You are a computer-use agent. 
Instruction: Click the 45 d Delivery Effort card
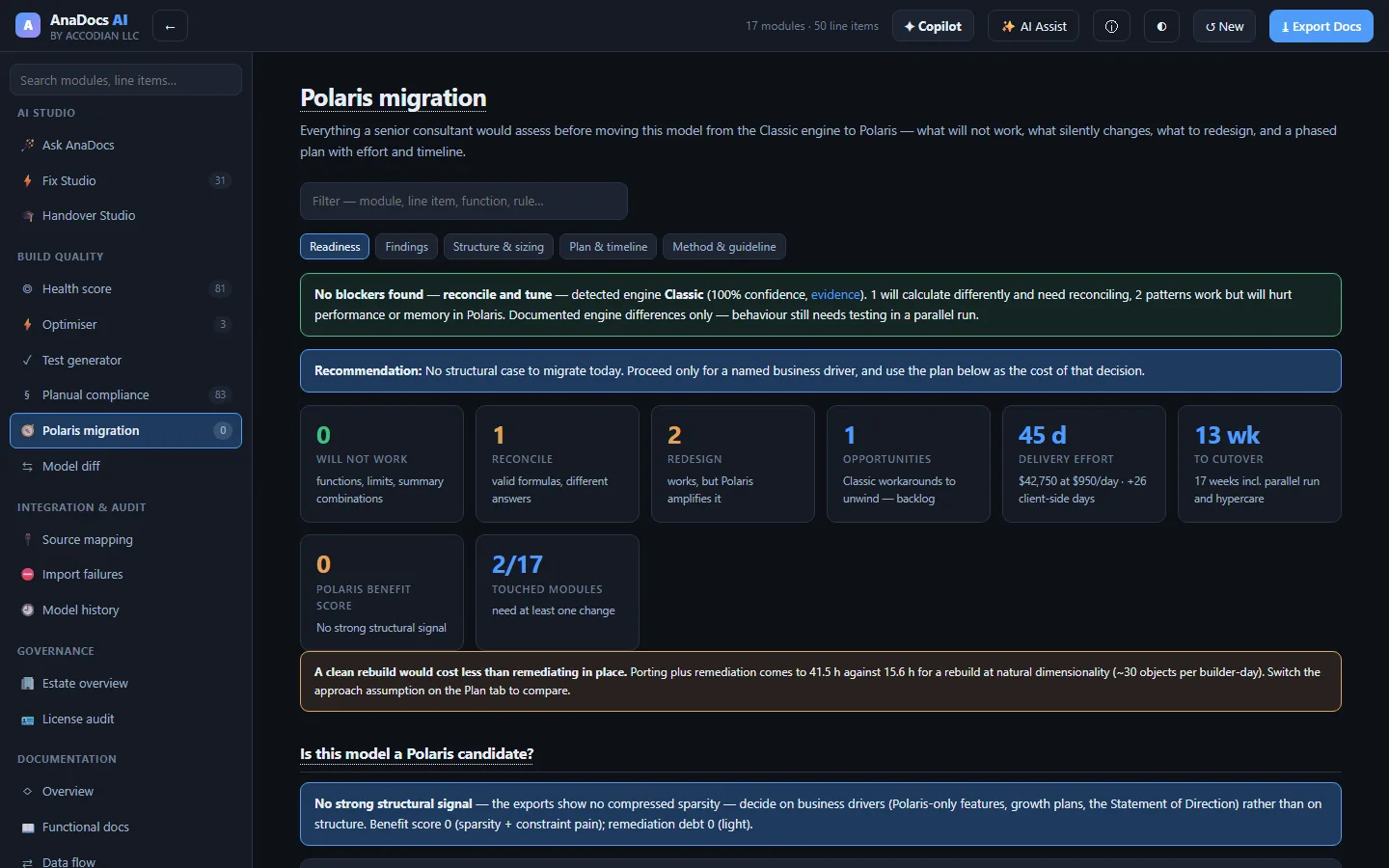pyautogui.click(x=1084, y=464)
